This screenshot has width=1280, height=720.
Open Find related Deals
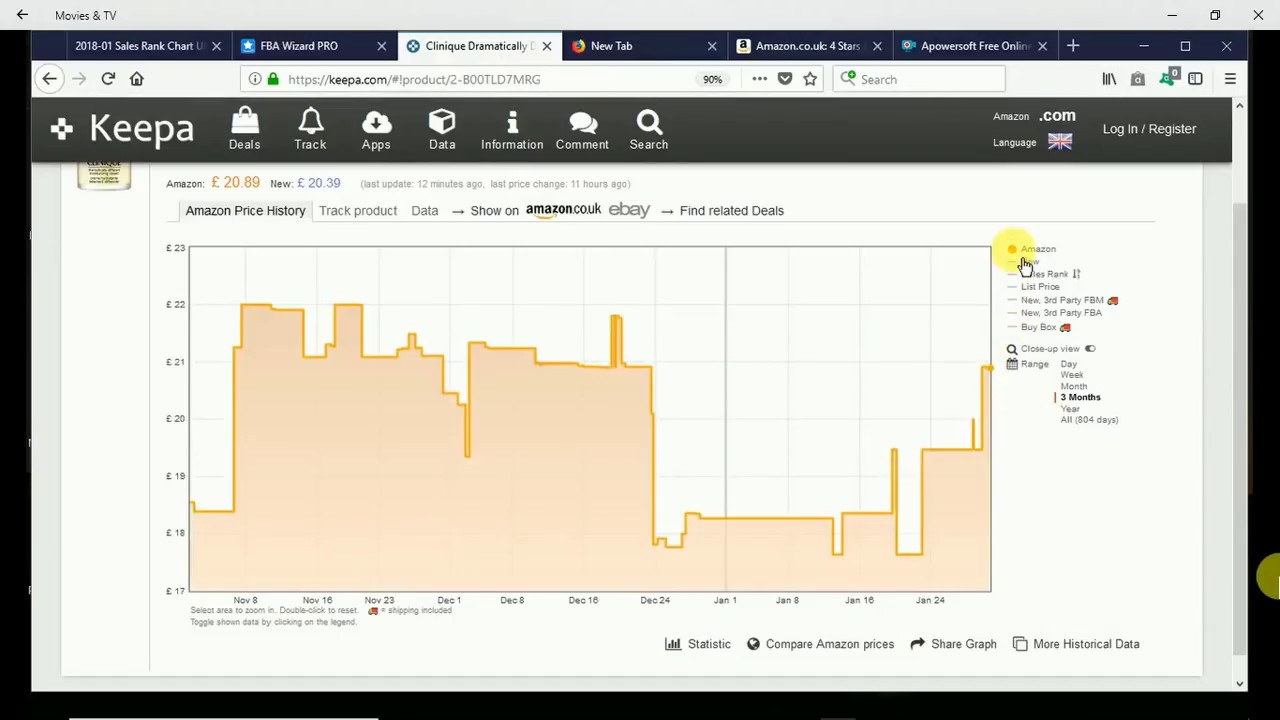coord(731,211)
